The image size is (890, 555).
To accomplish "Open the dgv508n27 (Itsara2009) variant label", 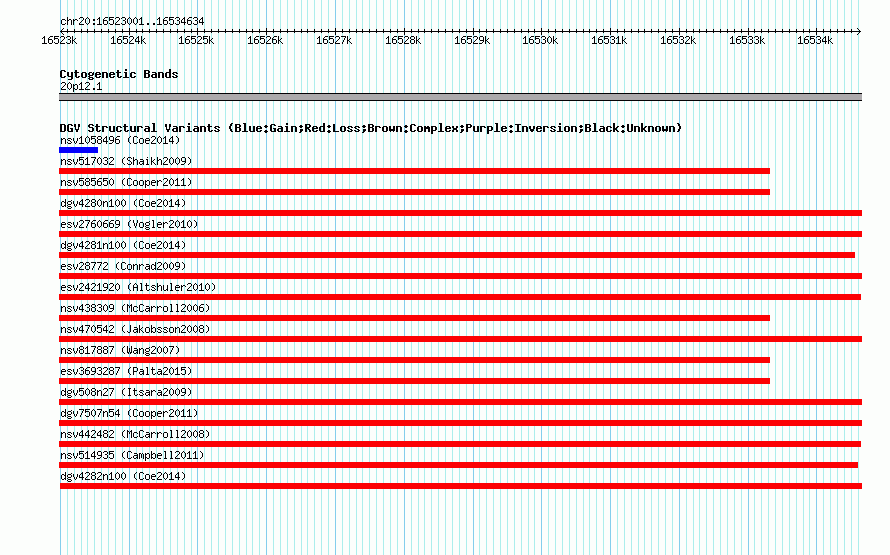I will [x=126, y=392].
